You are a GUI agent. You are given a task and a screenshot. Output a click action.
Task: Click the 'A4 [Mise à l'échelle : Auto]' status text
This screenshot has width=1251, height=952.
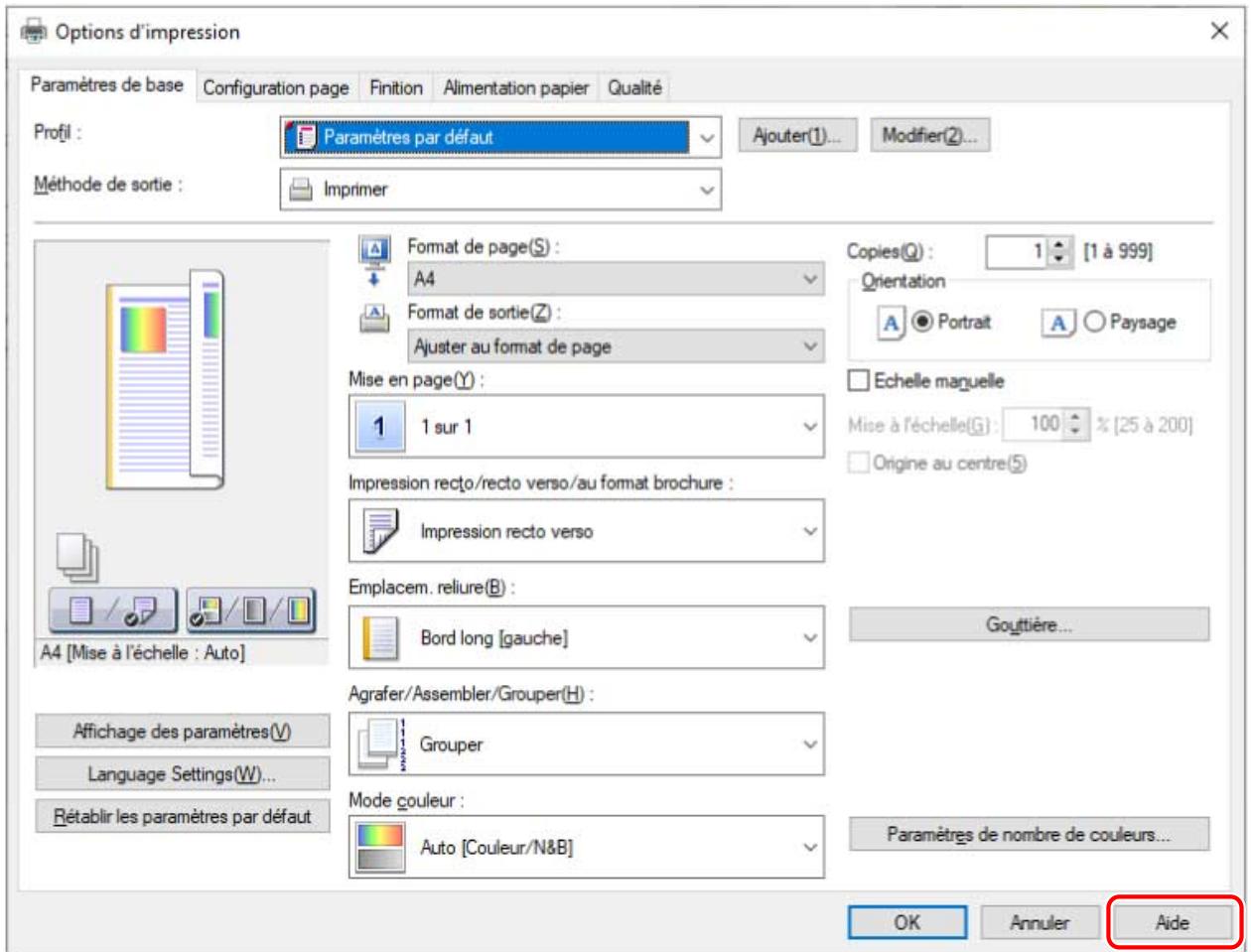(x=142, y=652)
